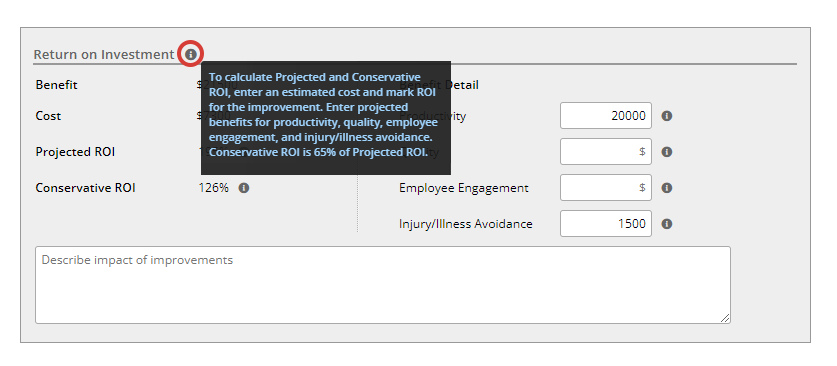Open the Conservative ROI info tooltip icon
The height and width of the screenshot is (366, 837).
244,188
